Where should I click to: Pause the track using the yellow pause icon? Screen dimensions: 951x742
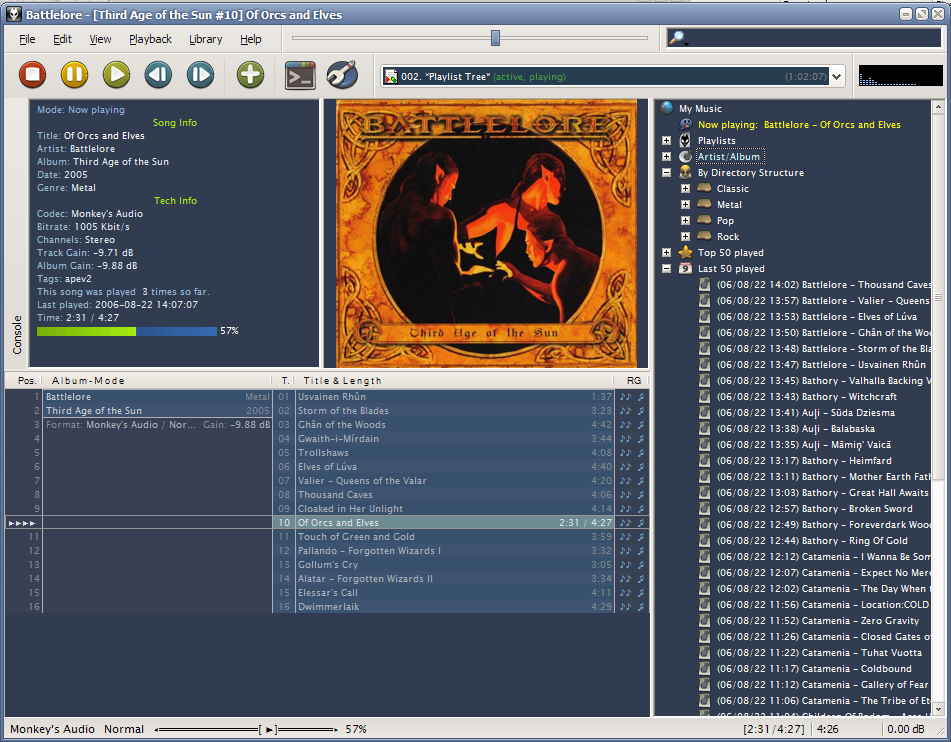tap(73, 75)
